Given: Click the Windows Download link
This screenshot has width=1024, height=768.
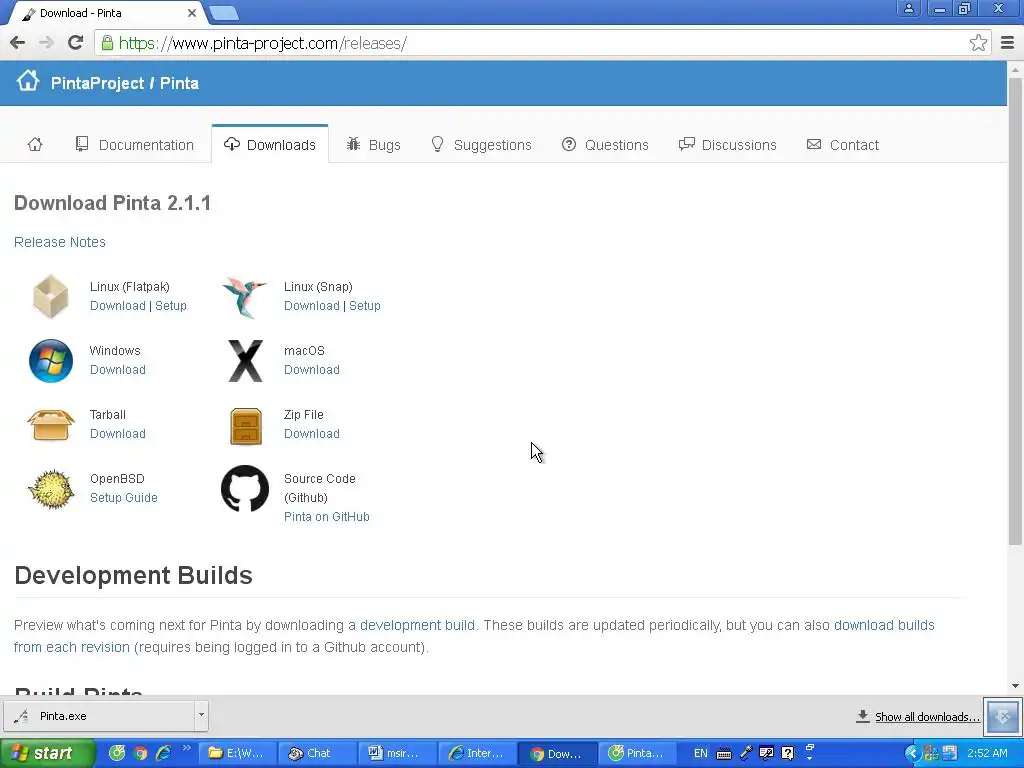Looking at the screenshot, I should tap(118, 370).
